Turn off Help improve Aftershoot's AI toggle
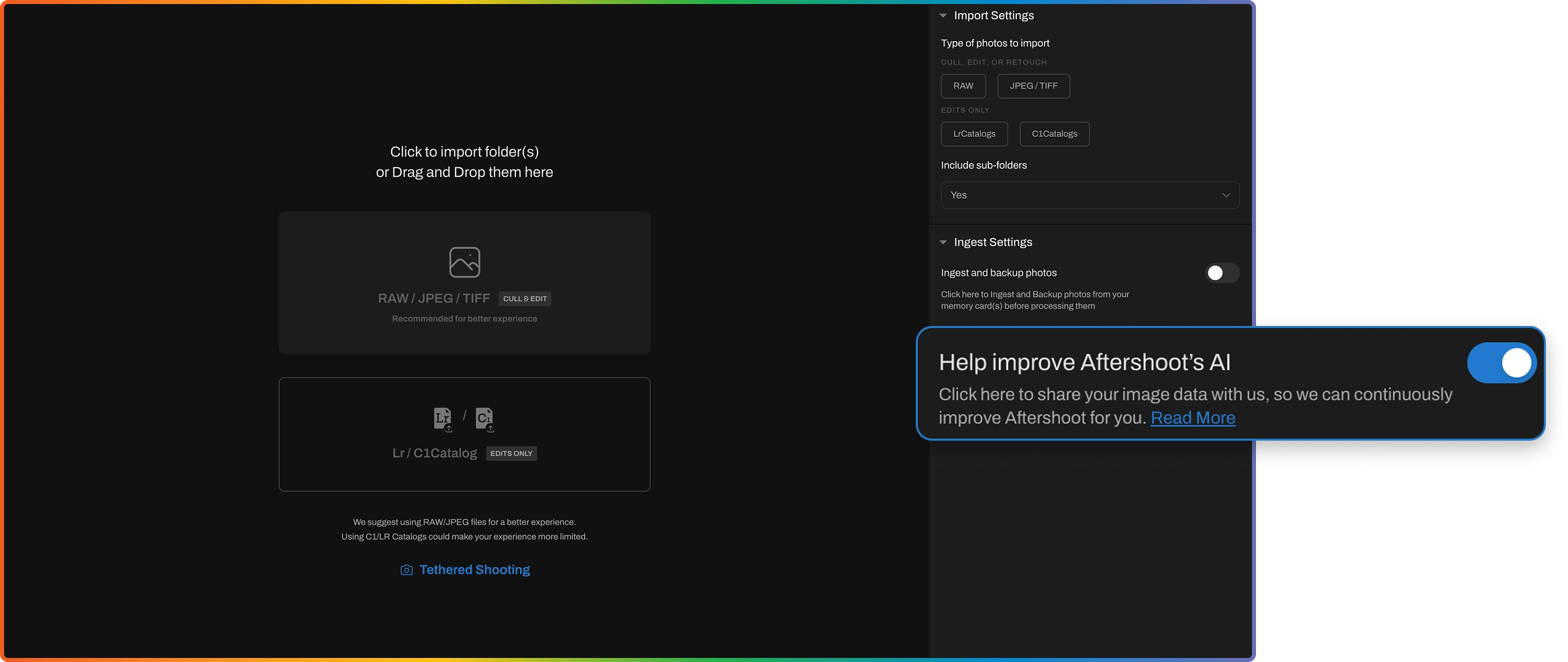This screenshot has height=662, width=1568. point(1501,363)
